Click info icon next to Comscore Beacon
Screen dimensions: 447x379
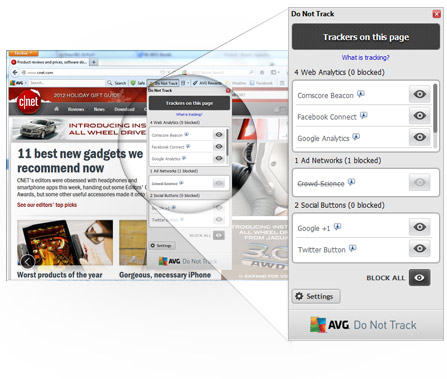(360, 94)
